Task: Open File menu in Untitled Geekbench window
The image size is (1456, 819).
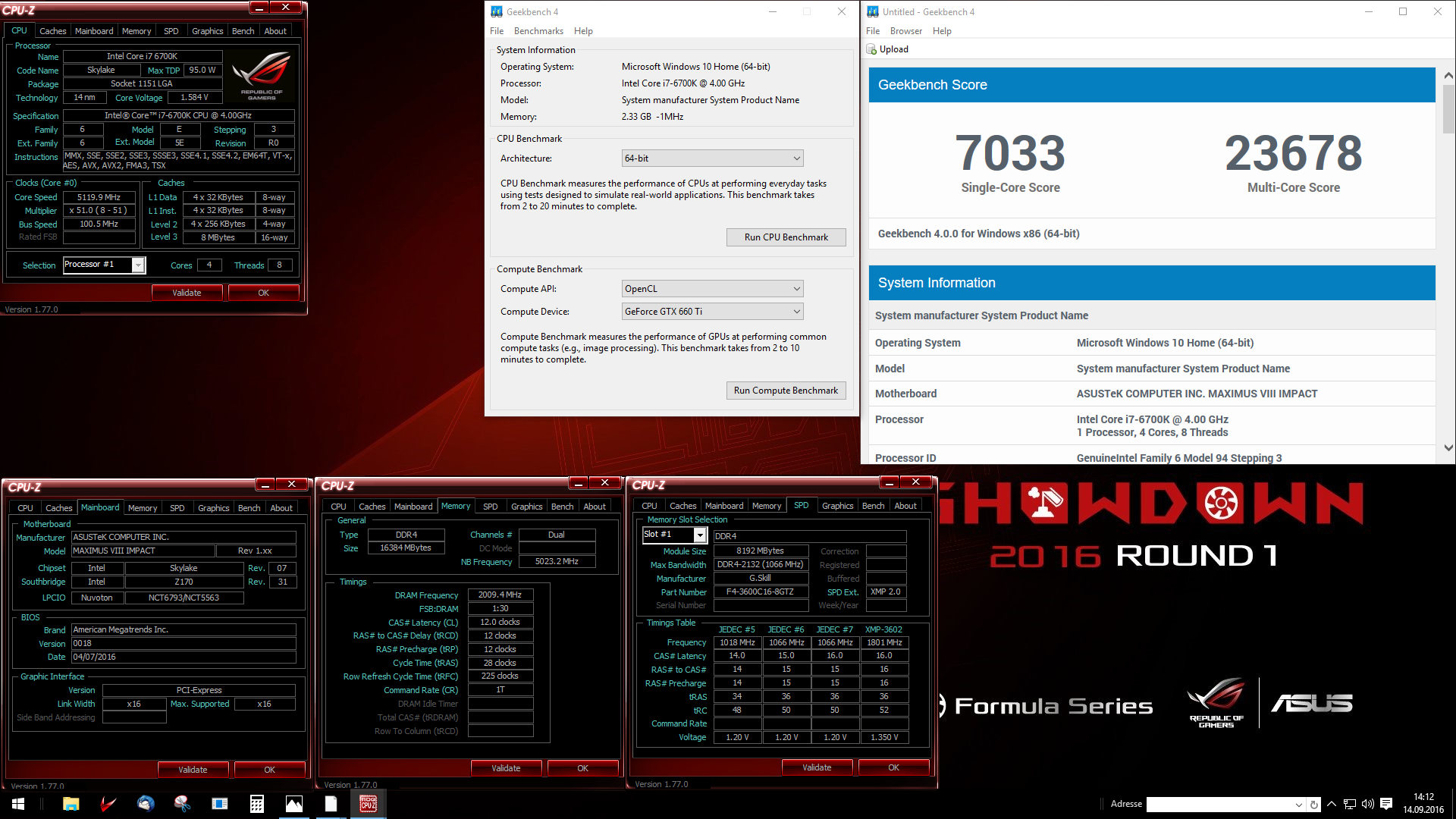Action: click(x=873, y=31)
